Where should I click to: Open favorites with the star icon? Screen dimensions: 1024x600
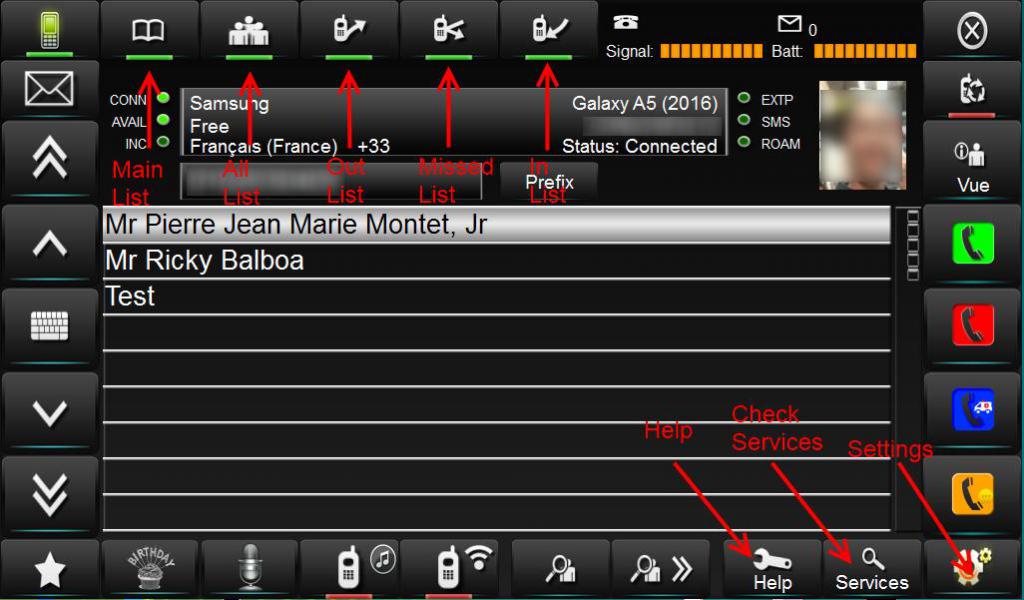tap(50, 569)
